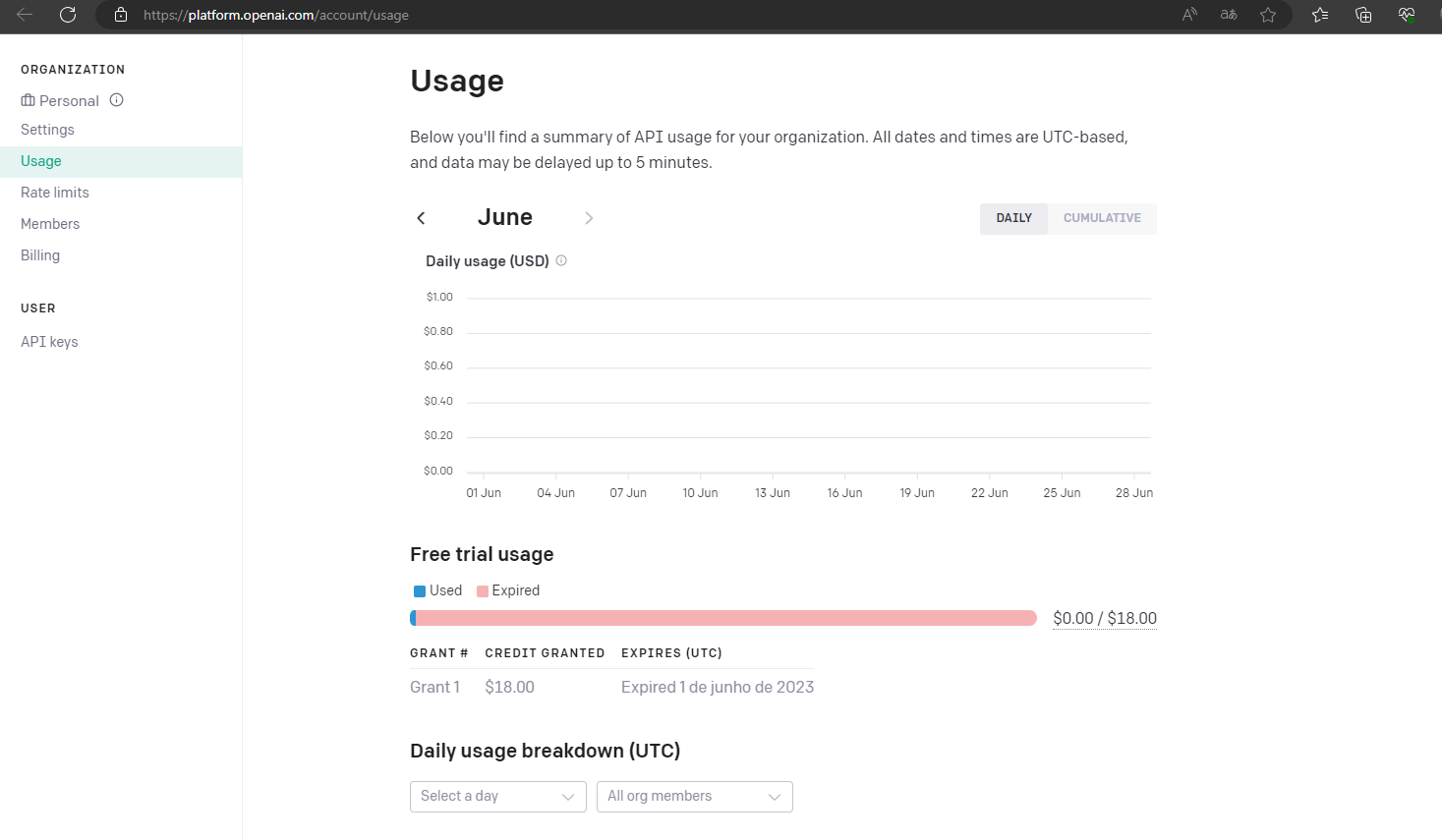The height and width of the screenshot is (840, 1442).
Task: Reload the page with refresh icon
Action: coord(68,15)
